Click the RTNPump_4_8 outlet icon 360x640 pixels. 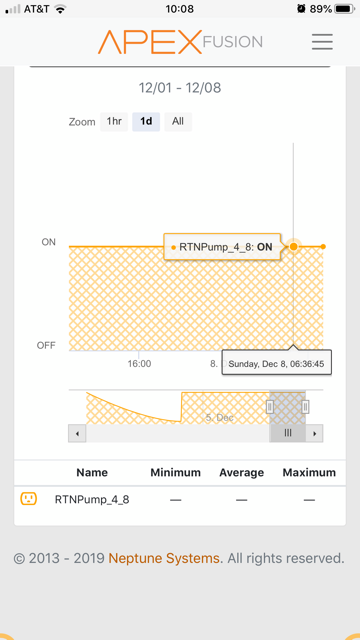pyautogui.click(x=29, y=498)
